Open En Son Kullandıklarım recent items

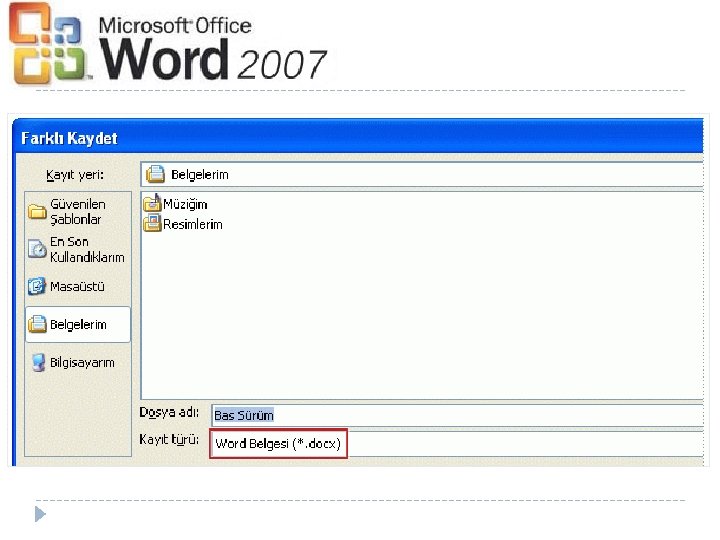point(77,249)
